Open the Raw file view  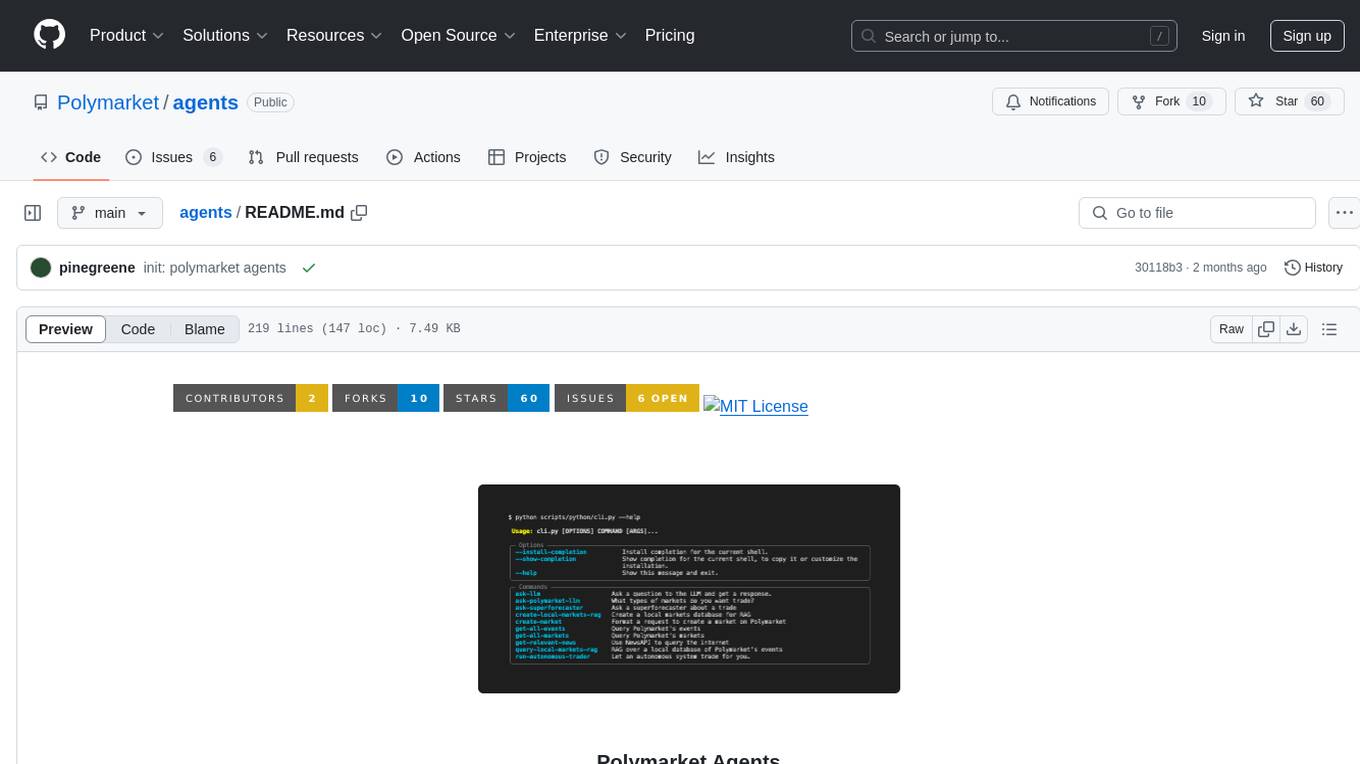1231,329
